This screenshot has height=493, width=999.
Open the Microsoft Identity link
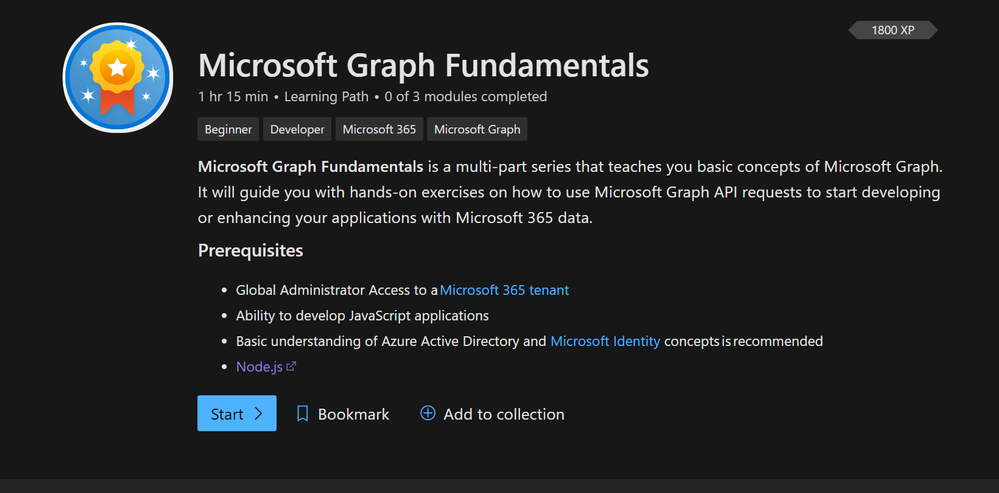[x=605, y=341]
